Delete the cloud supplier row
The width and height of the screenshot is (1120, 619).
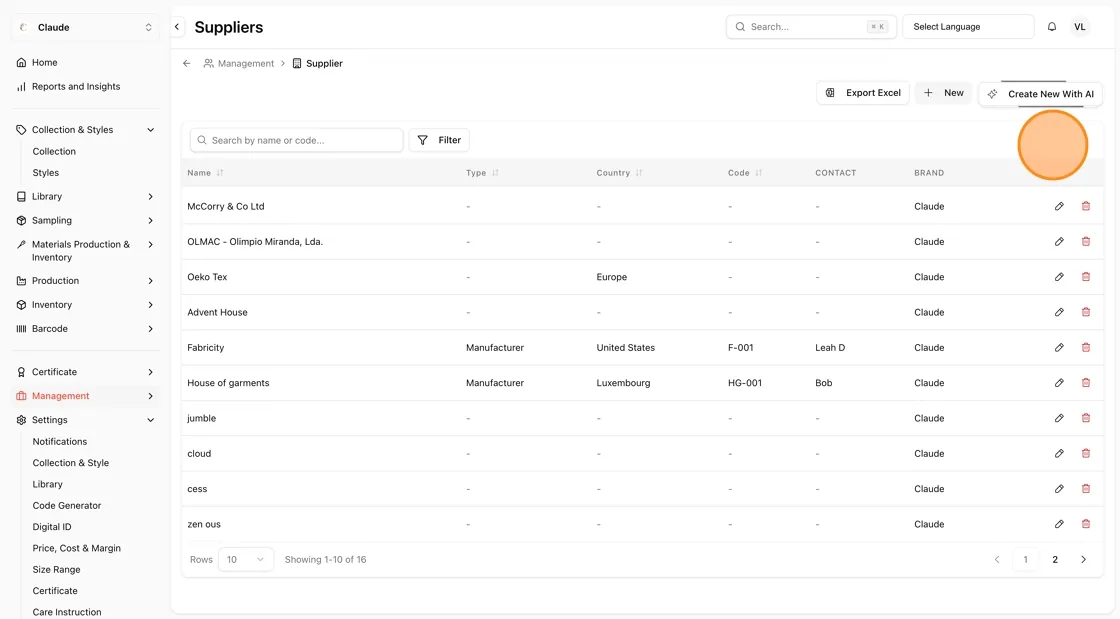pos(1086,453)
